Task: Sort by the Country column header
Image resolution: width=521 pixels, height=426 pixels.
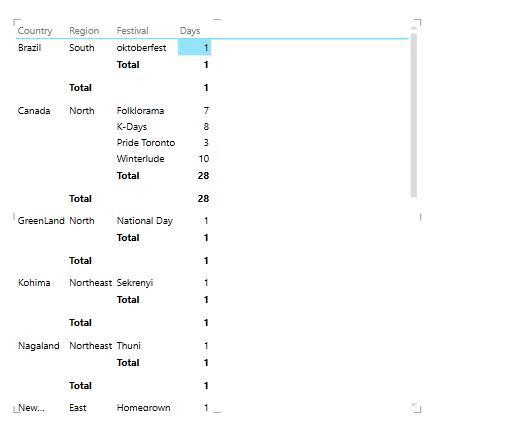Action: 35,31
